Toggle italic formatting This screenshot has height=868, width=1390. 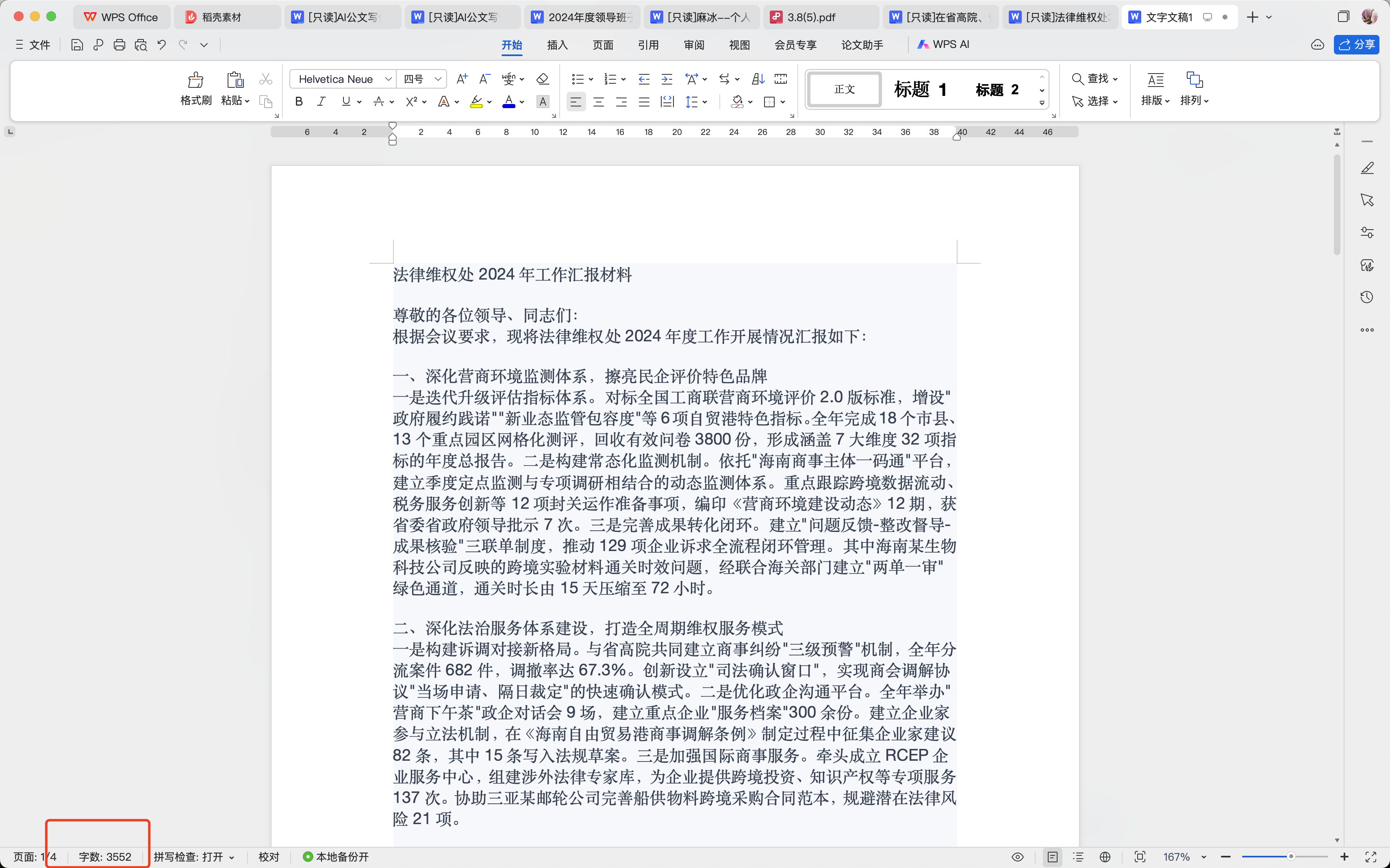(x=321, y=102)
